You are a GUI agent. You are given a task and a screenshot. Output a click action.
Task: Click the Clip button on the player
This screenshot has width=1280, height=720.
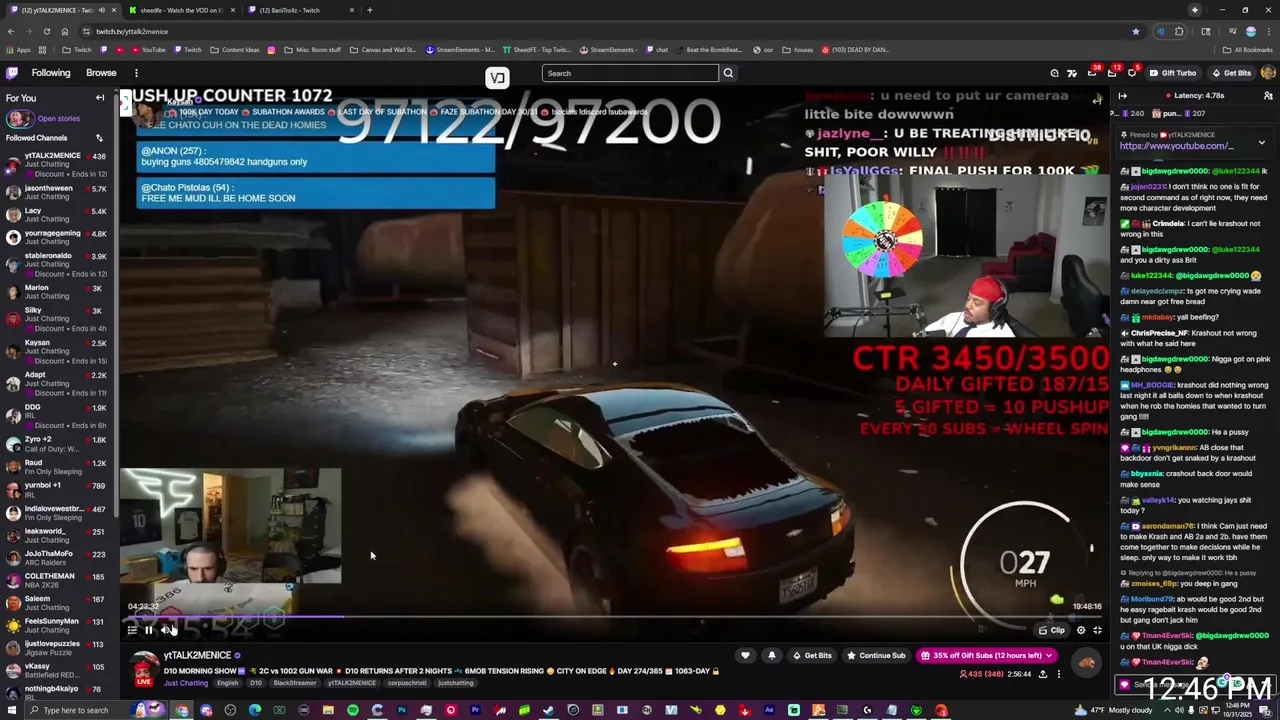[x=1052, y=630]
